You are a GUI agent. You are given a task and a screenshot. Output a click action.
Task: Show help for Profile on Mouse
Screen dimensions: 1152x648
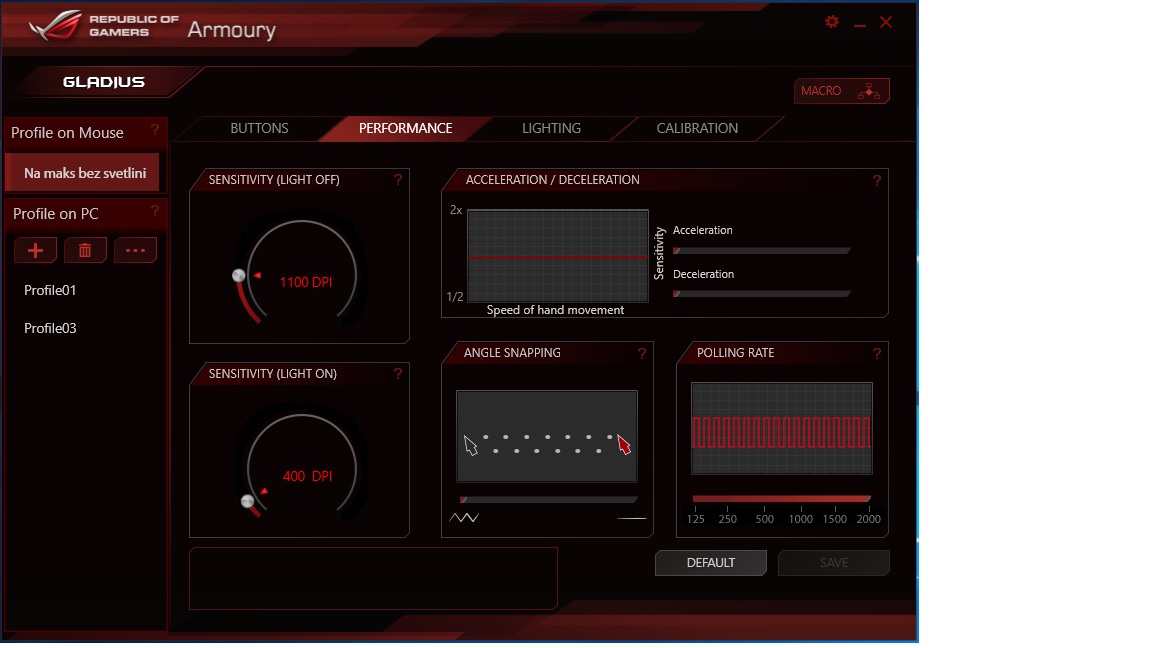tap(154, 130)
